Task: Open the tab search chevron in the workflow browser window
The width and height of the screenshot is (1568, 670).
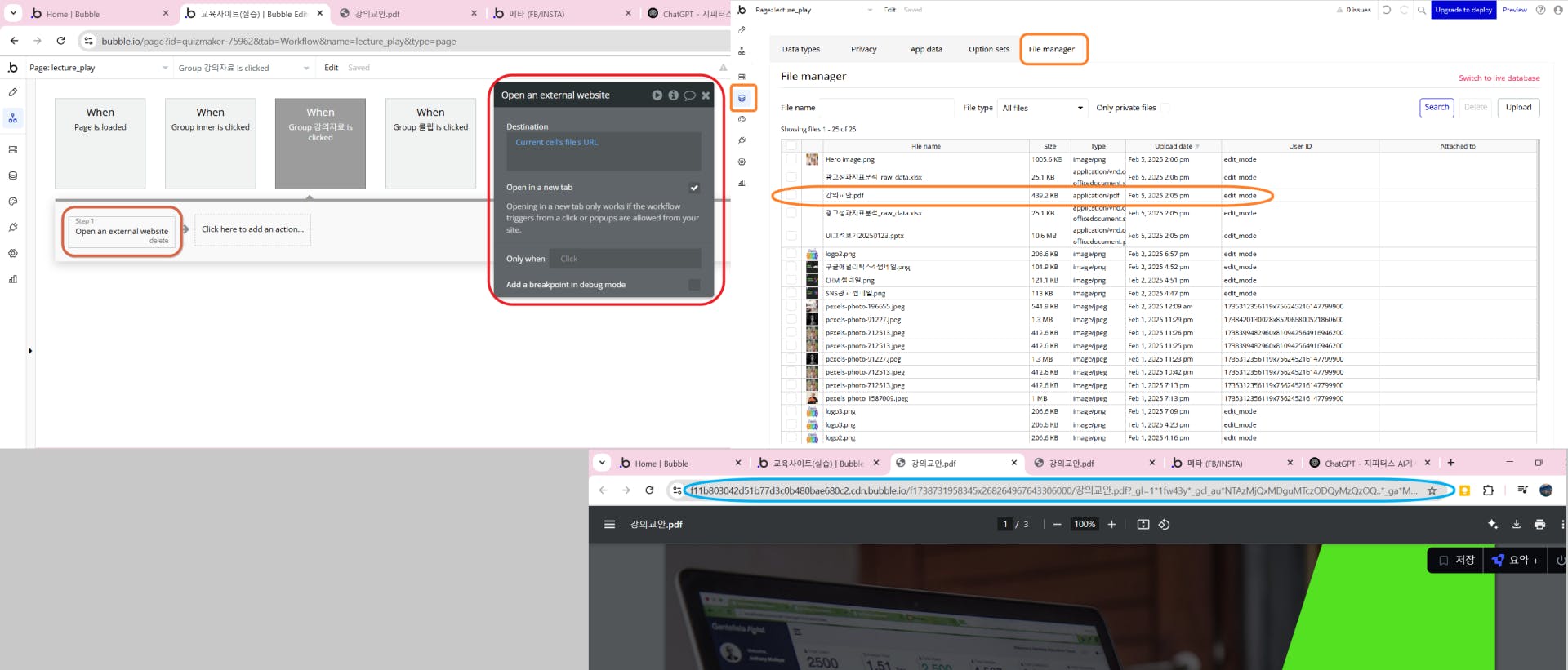Action: 13,13
